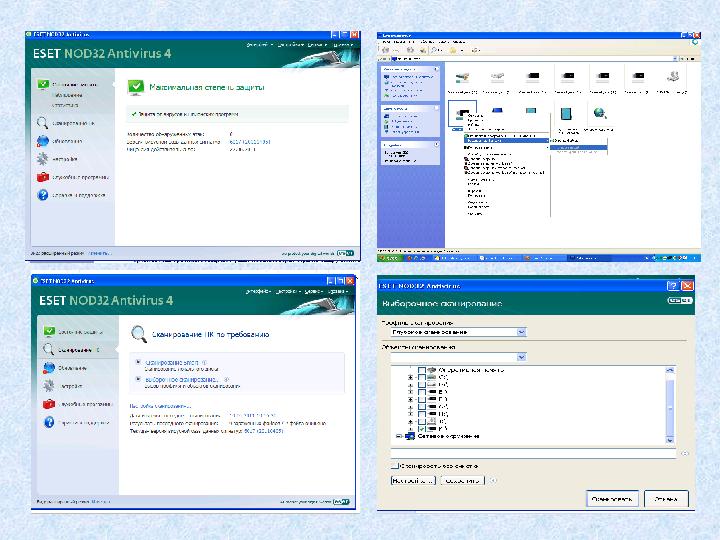Open Настройка menu in on-demand scan window header
Screen dimensions: 720x540
(x=287, y=291)
